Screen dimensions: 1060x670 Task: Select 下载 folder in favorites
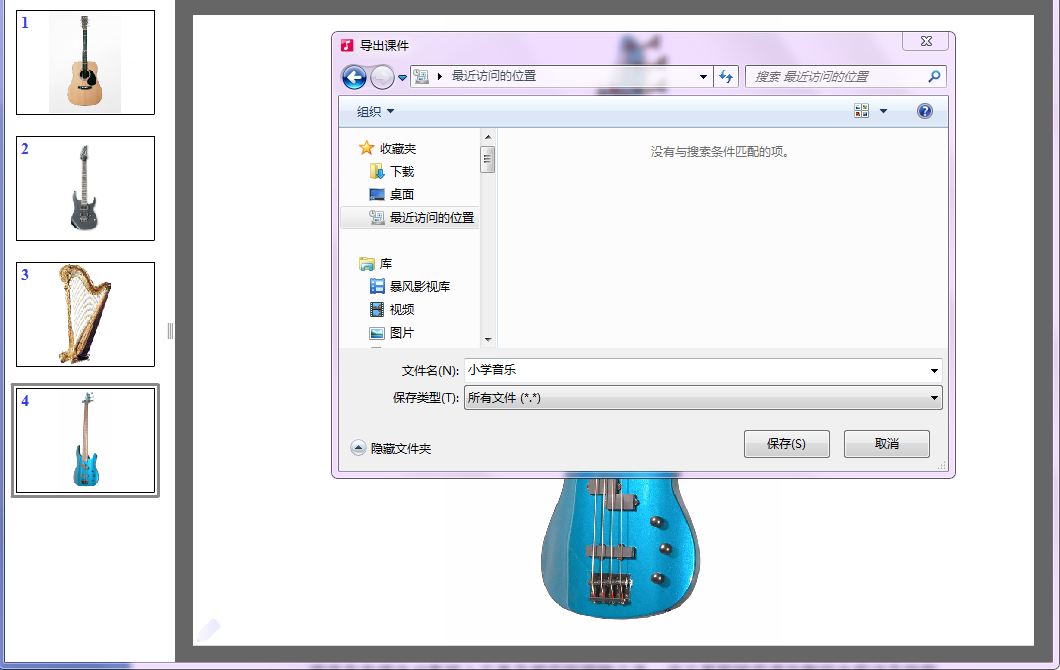tap(401, 172)
